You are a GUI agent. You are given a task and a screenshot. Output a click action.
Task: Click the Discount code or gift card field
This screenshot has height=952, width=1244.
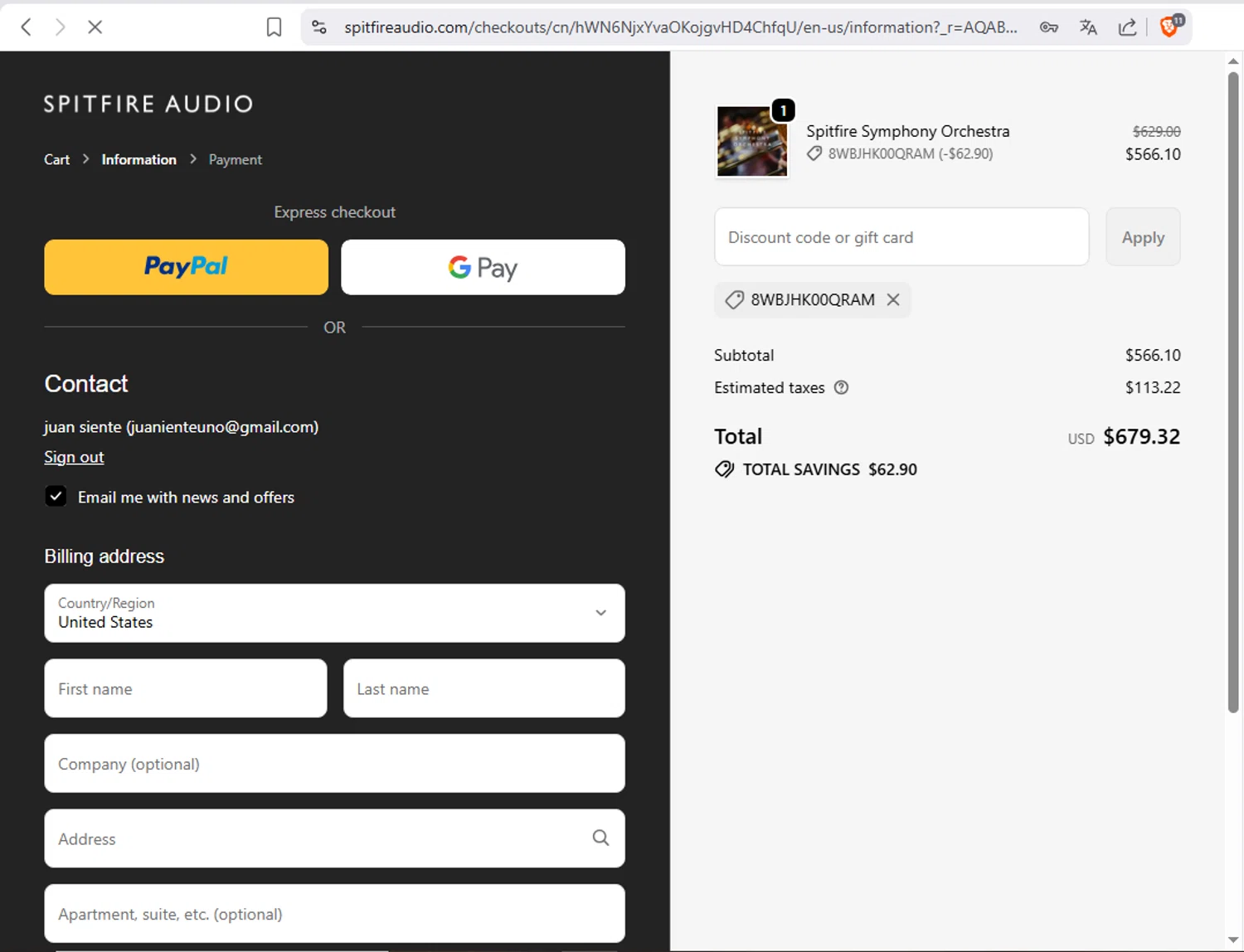click(901, 237)
